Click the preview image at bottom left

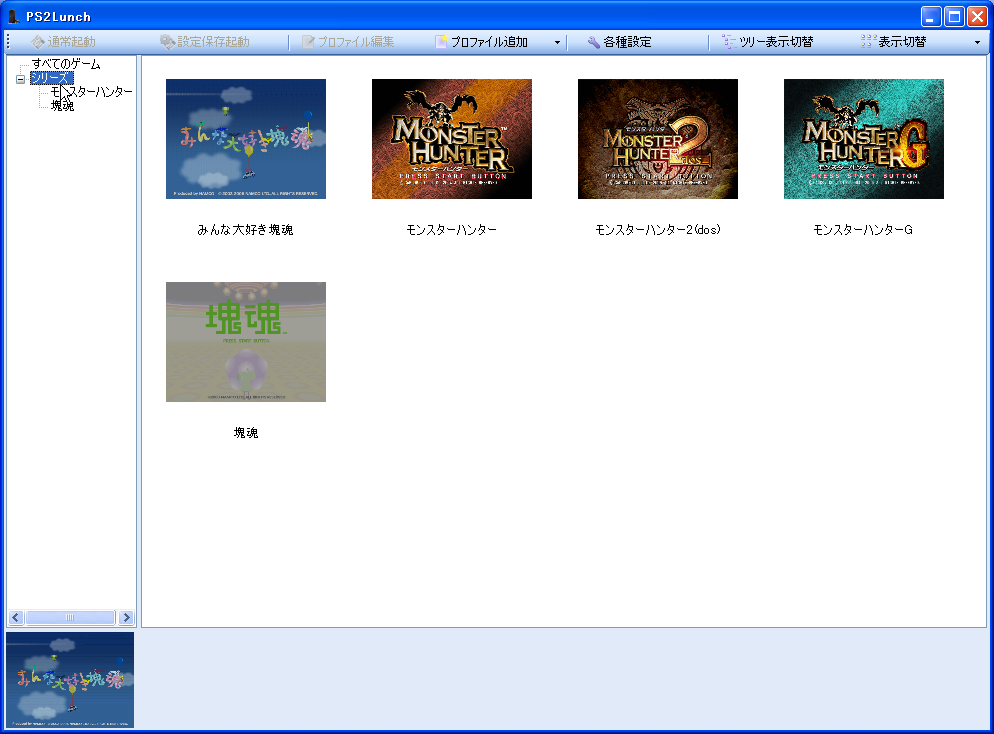[70, 679]
